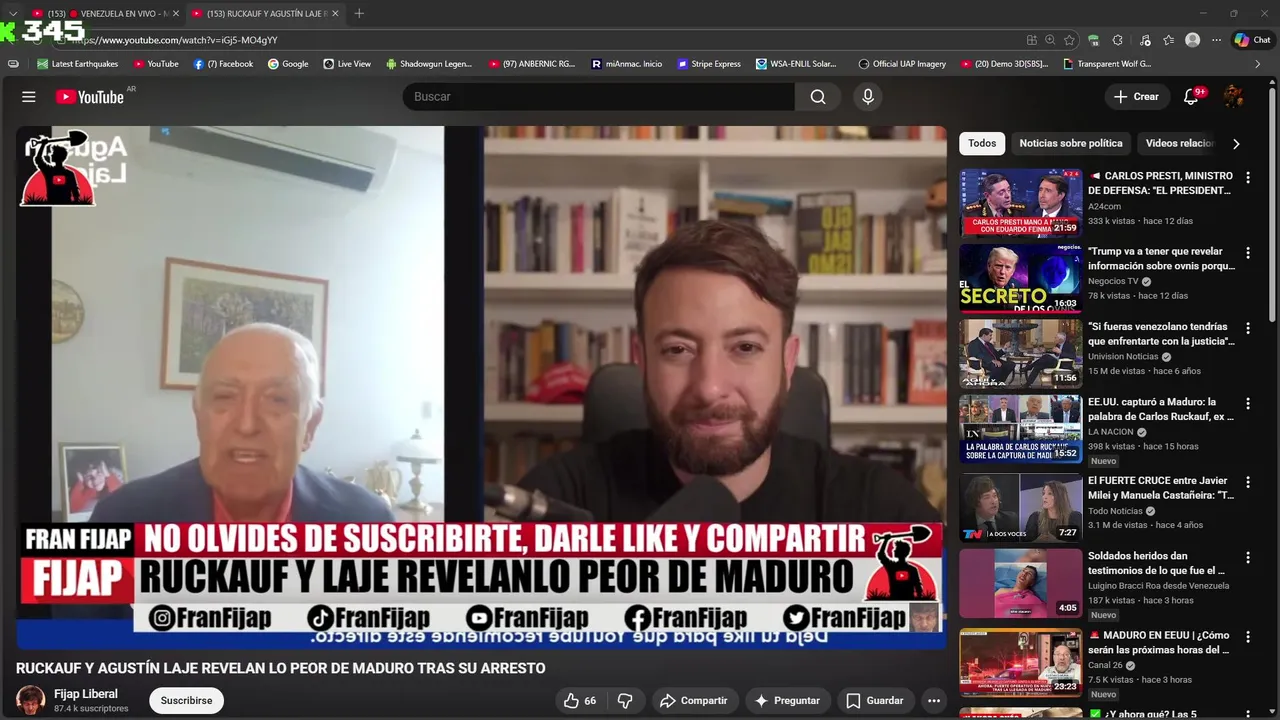Start voice search with microphone icon
Viewport: 1280px width, 720px height.
[x=868, y=97]
